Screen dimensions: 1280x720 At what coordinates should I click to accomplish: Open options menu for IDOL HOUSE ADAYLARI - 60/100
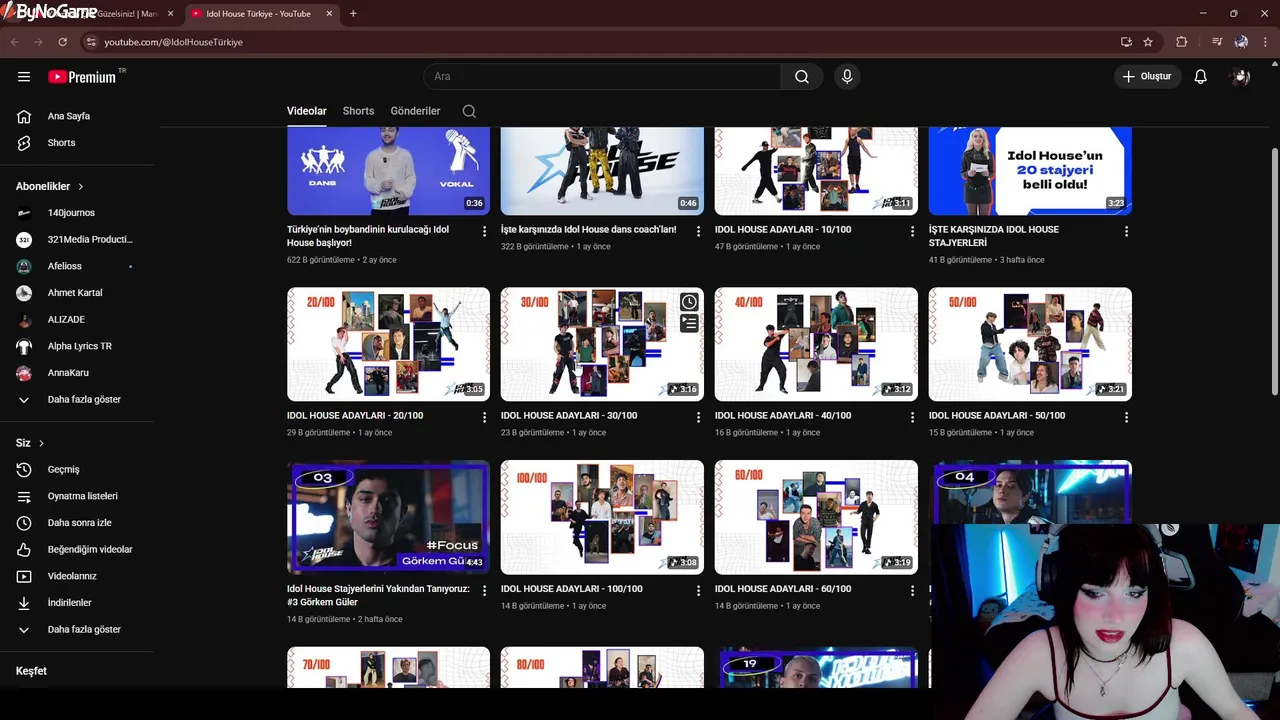coord(912,590)
